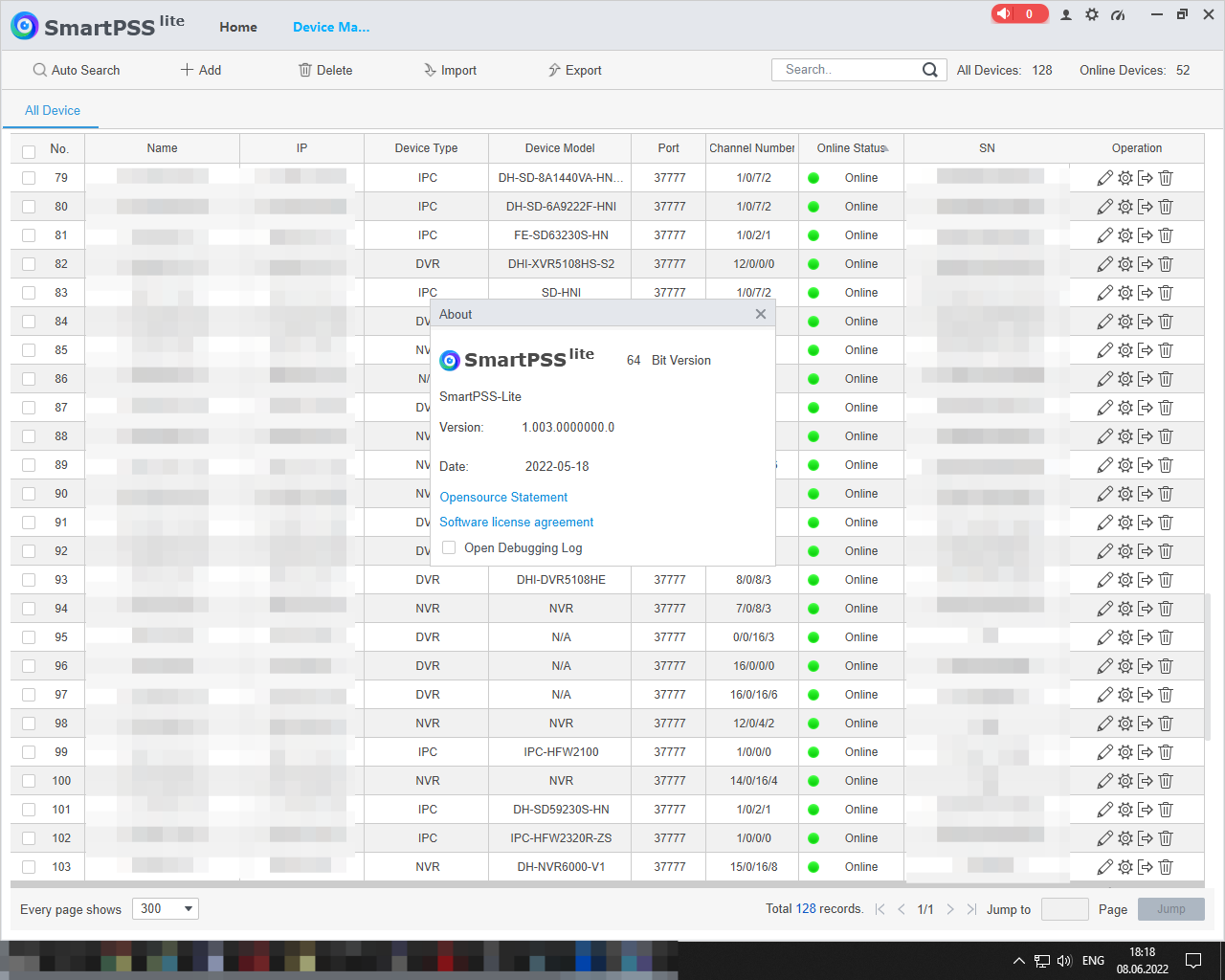The width and height of the screenshot is (1225, 980).
Task: Enable Open Debugging Log checkbox
Action: [449, 547]
